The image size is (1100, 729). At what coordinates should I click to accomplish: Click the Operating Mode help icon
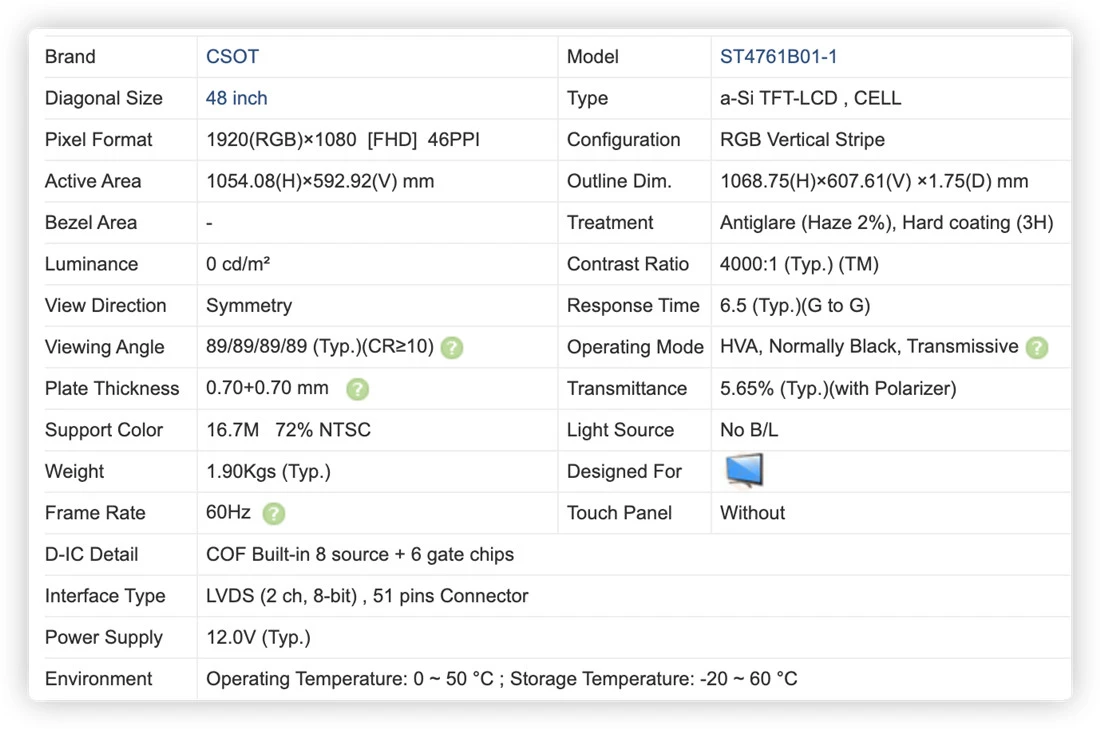click(x=1036, y=347)
